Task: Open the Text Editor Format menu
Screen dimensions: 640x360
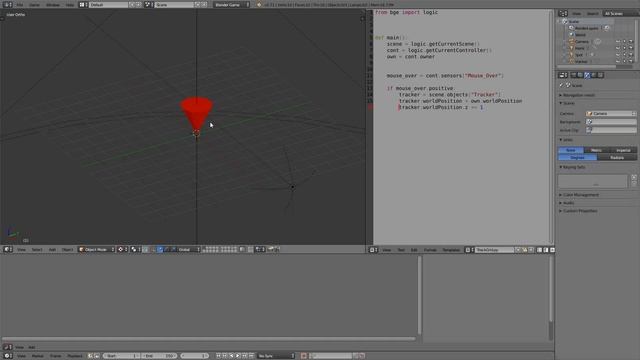Action: coord(430,250)
